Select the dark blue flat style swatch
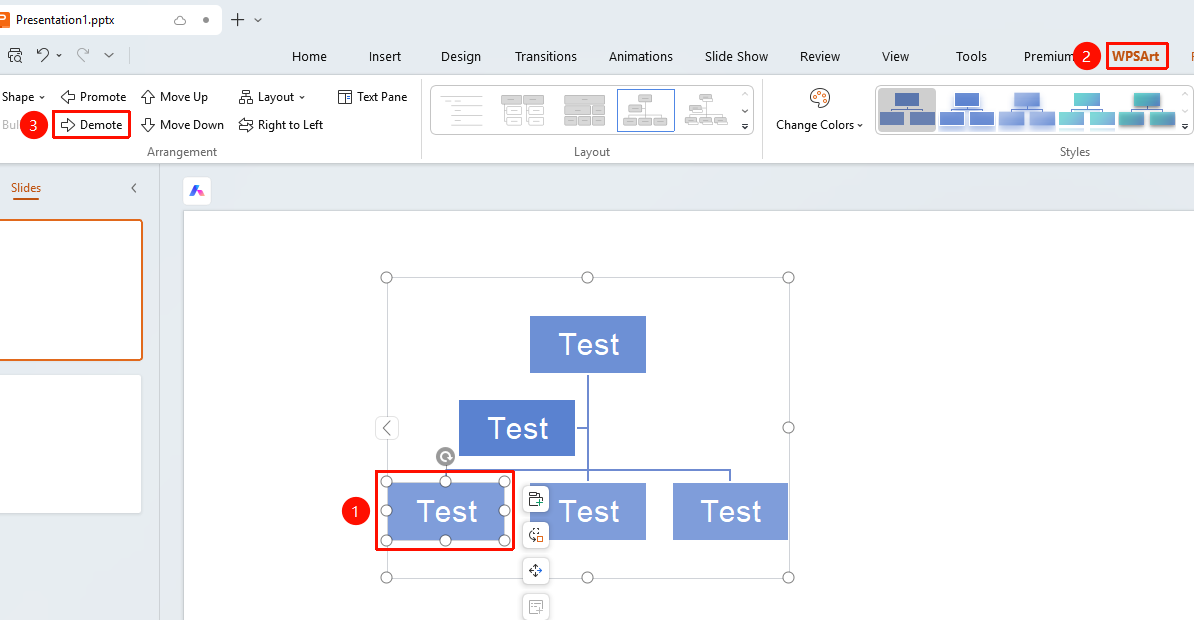The image size is (1194, 620). tap(907, 110)
